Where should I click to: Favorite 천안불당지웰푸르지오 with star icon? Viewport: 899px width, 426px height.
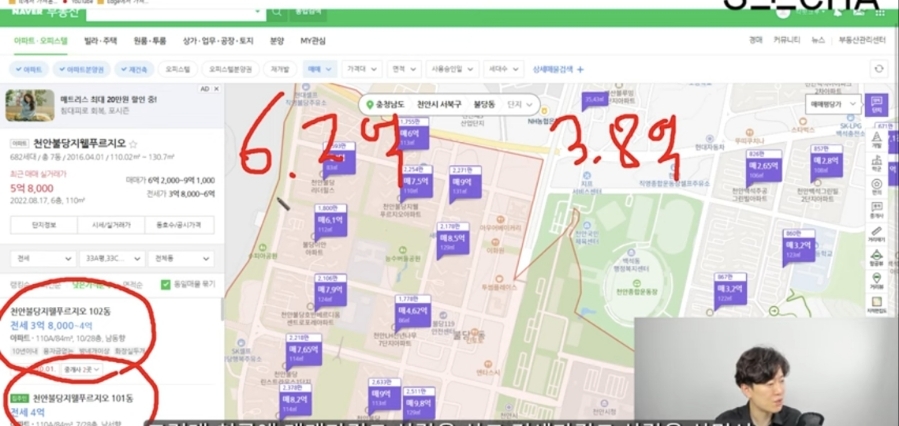point(133,144)
